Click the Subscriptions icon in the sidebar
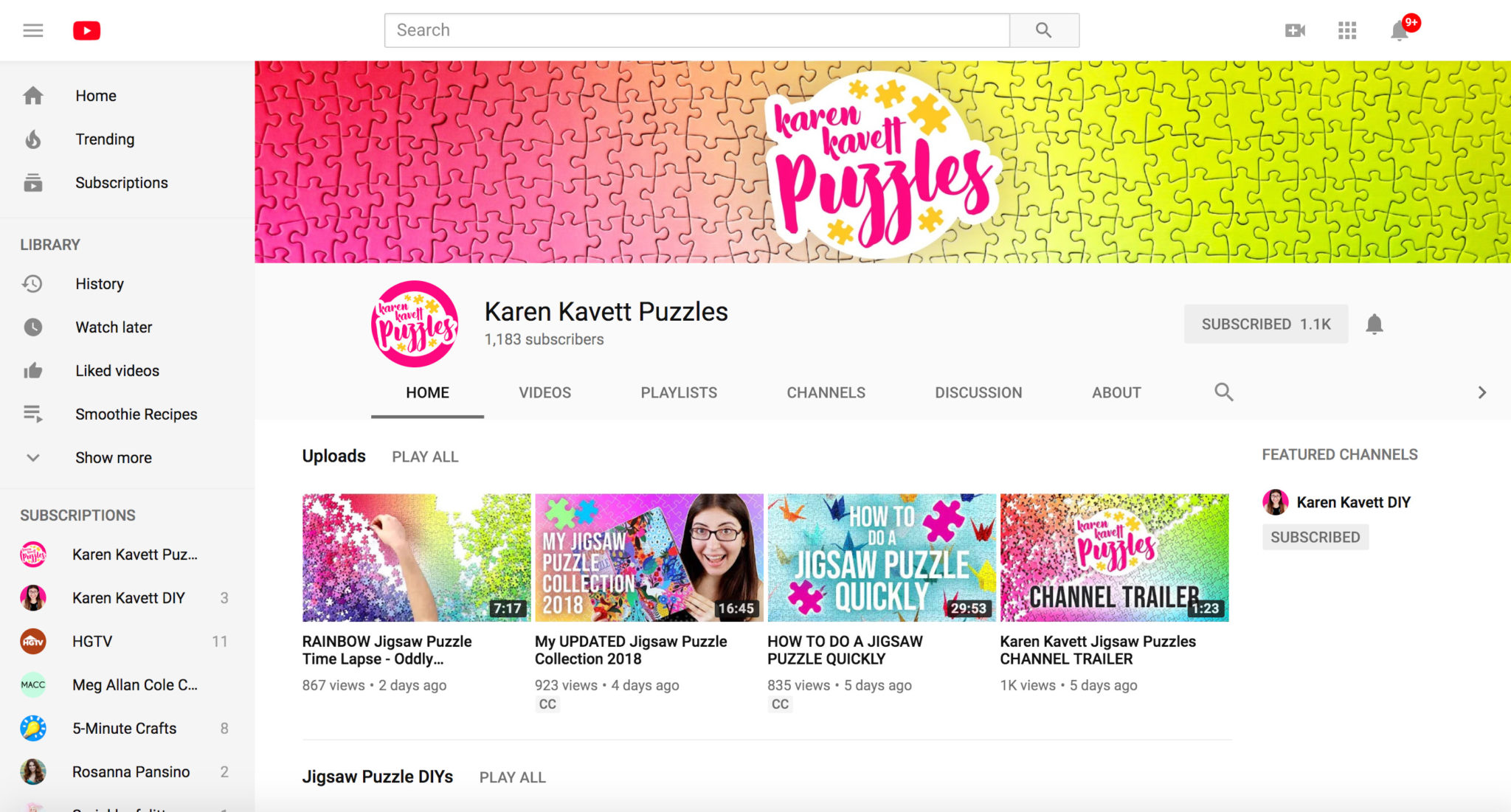Screen dimensions: 1511x812 click(33, 183)
